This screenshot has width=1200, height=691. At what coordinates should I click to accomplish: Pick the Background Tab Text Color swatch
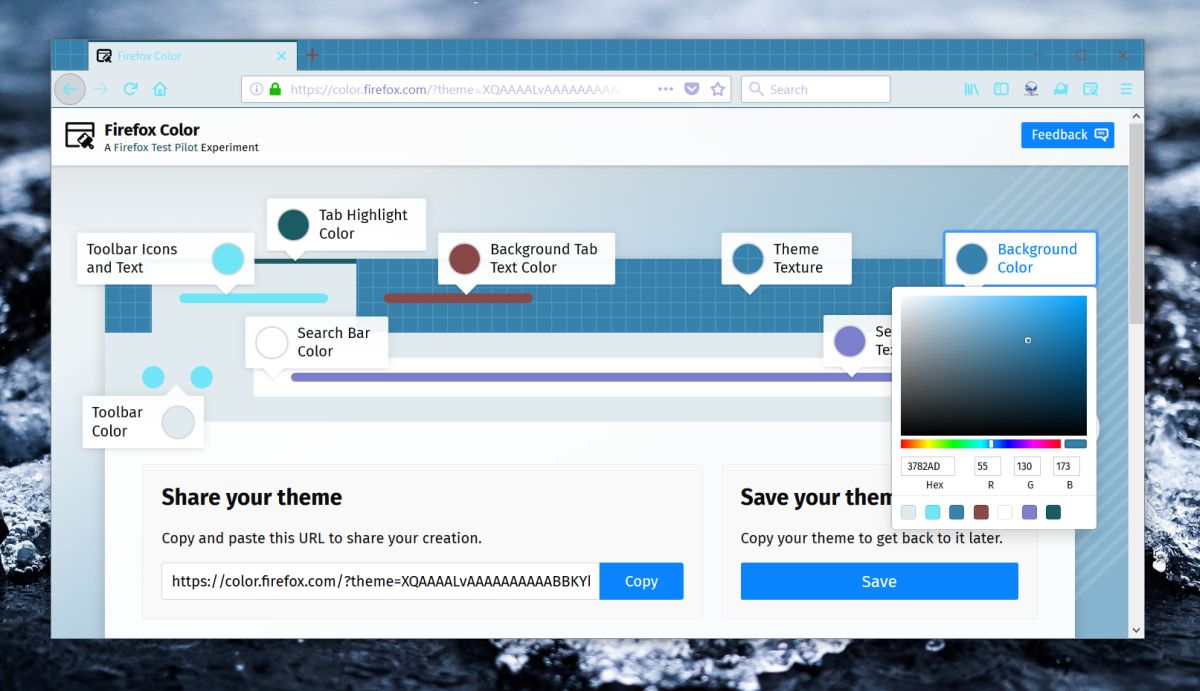tap(464, 259)
